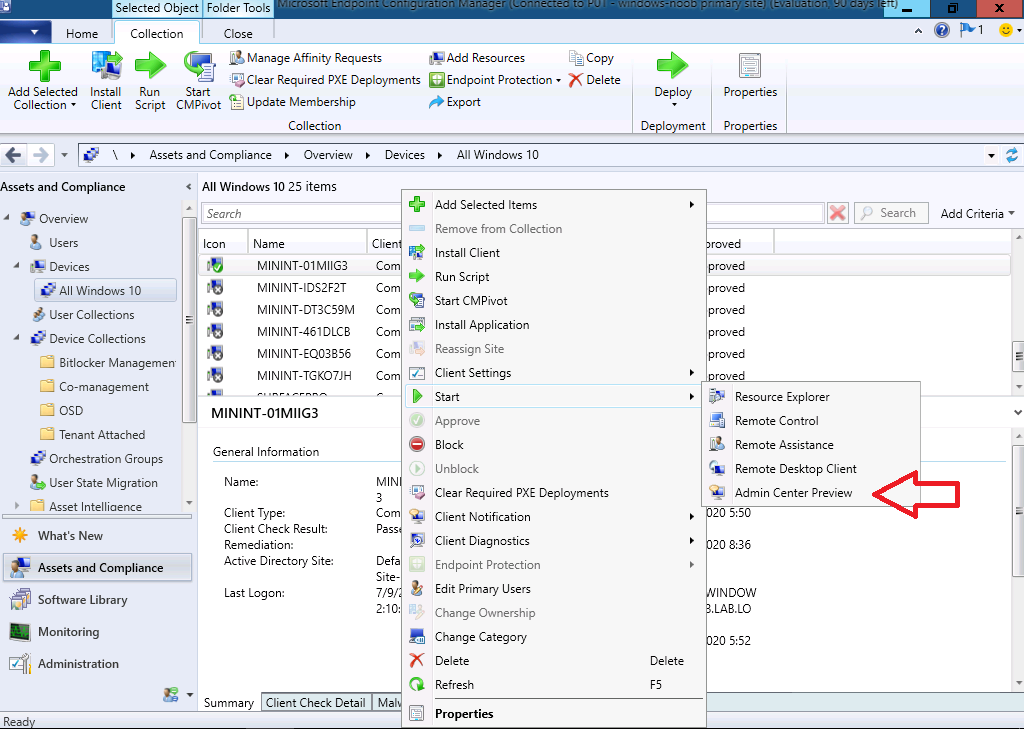Viewport: 1024px width, 729px height.
Task: Click the feedback smiley face icon
Action: click(1006, 30)
